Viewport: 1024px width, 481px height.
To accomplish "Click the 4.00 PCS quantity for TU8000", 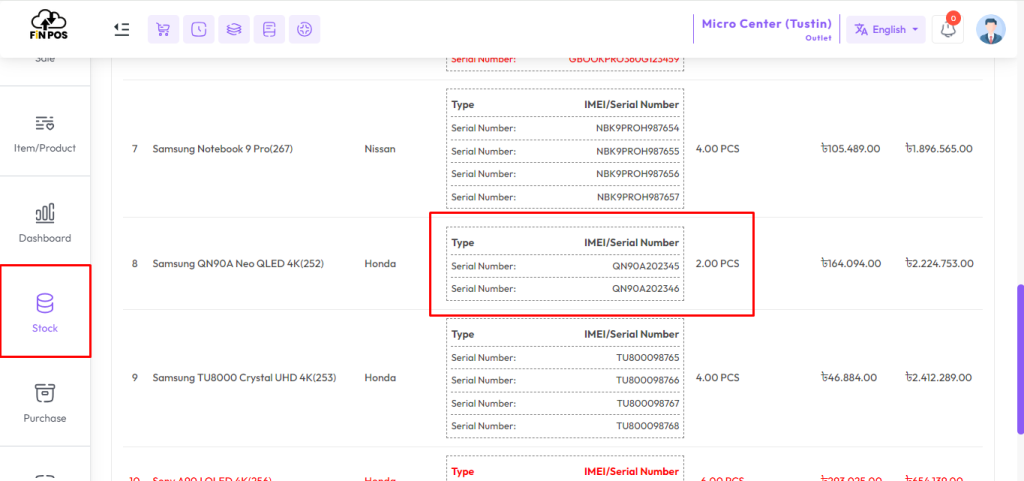I will (x=718, y=378).
